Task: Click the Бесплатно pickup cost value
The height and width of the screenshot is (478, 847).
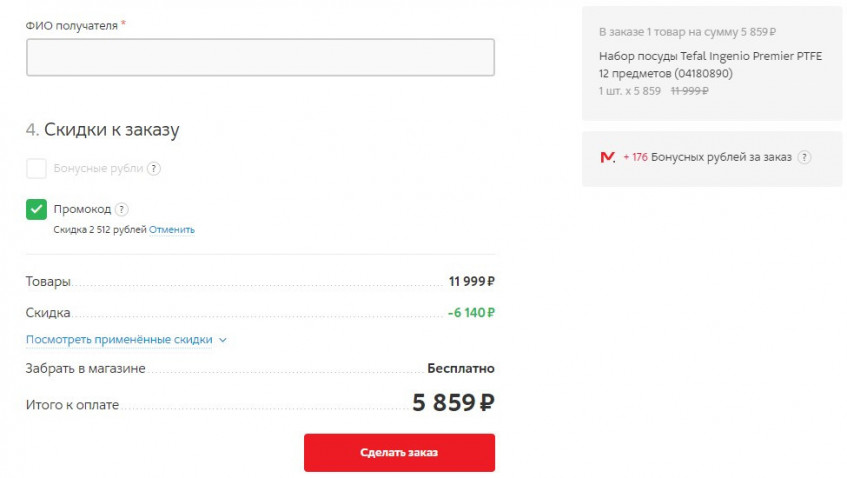Action: click(x=460, y=369)
